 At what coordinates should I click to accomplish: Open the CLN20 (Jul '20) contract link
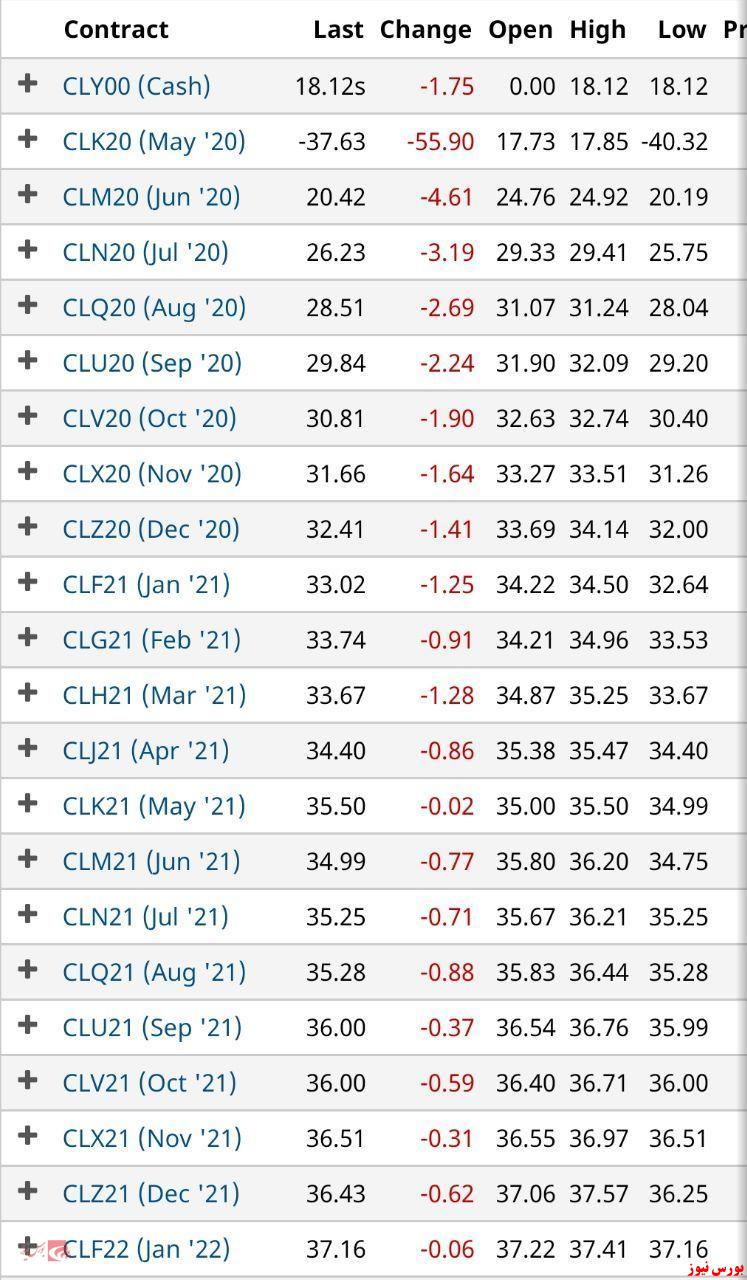tap(146, 252)
